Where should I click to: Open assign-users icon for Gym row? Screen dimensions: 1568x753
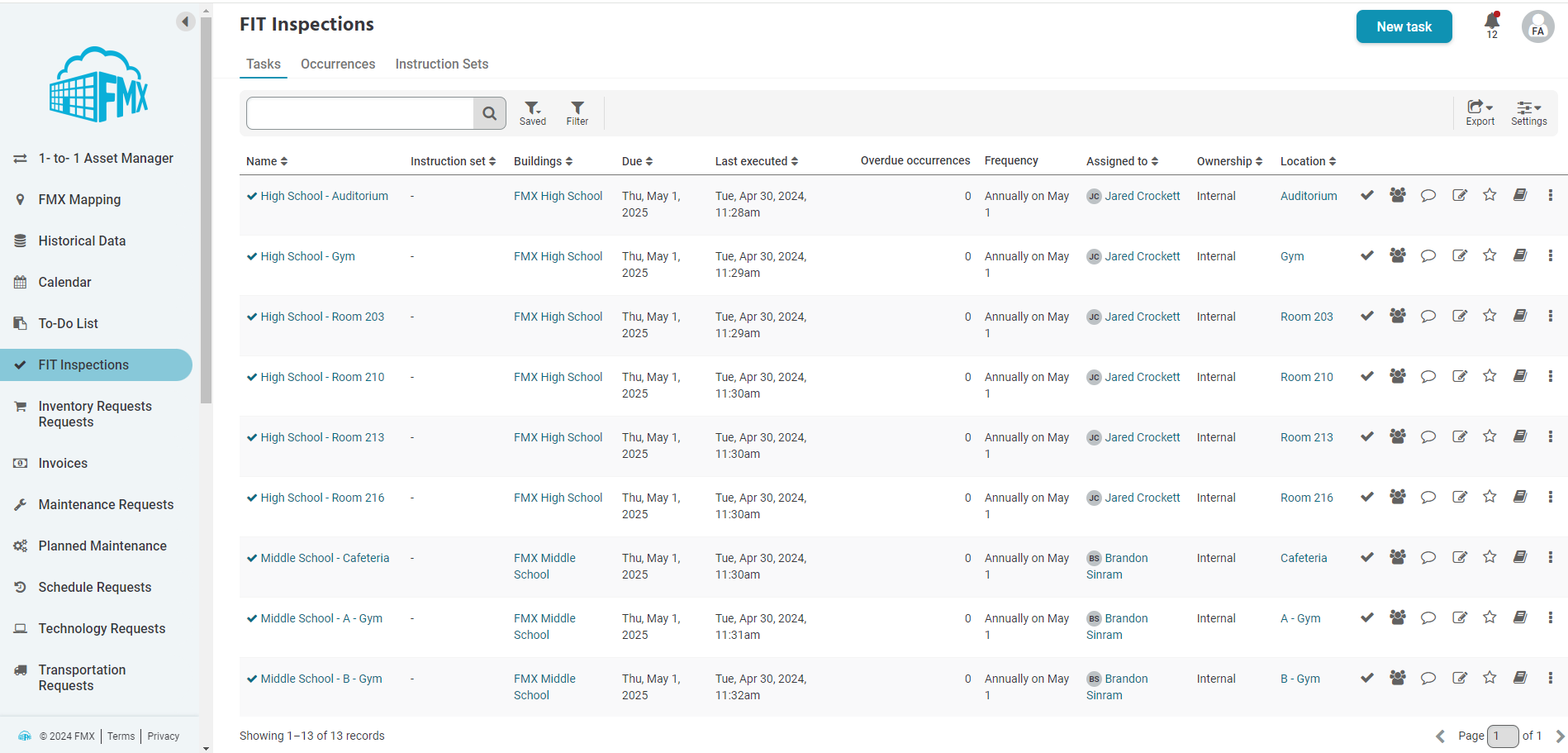(1397, 256)
